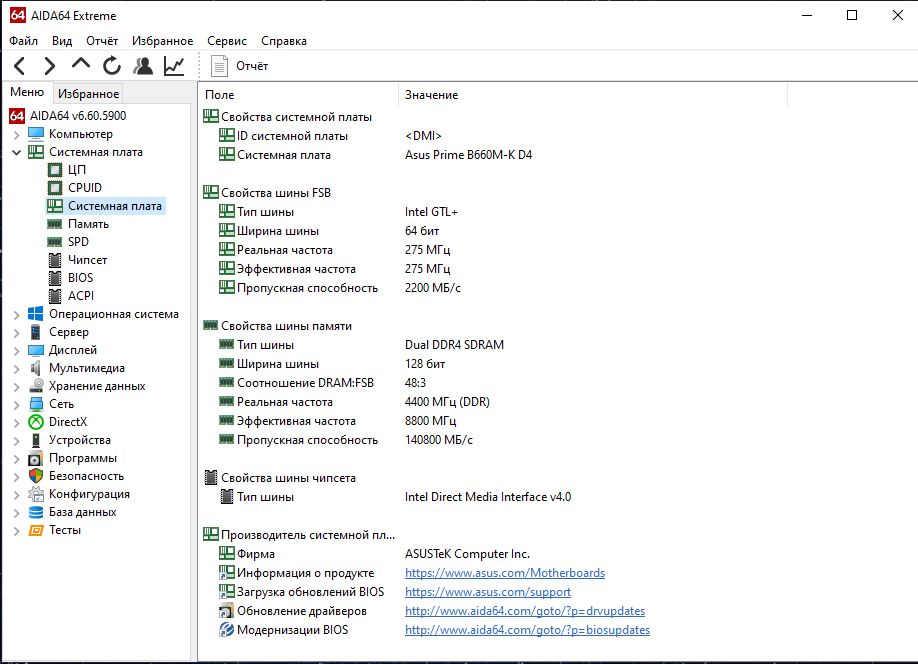The image size is (918, 664).
Task: Select the Intel Direct Media Interface v4.0 value
Action: [x=488, y=497]
